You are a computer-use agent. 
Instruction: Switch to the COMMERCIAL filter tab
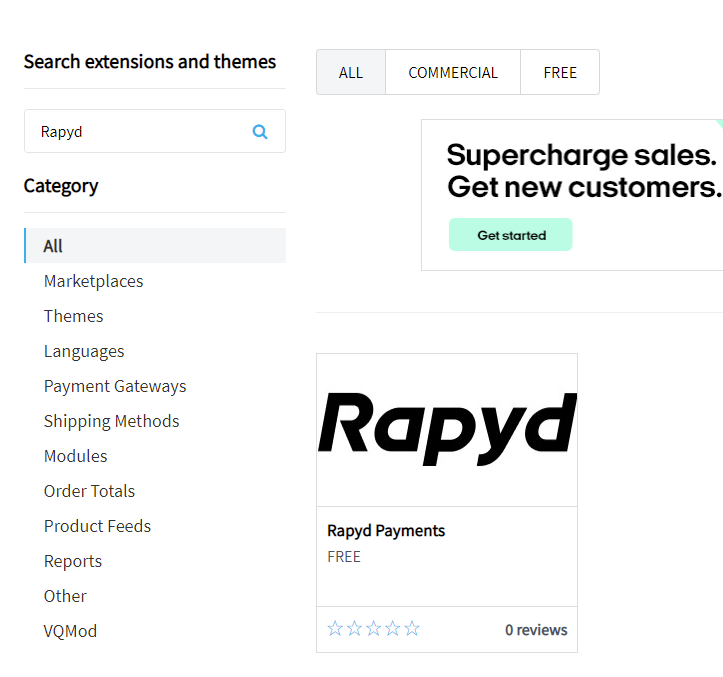point(453,72)
